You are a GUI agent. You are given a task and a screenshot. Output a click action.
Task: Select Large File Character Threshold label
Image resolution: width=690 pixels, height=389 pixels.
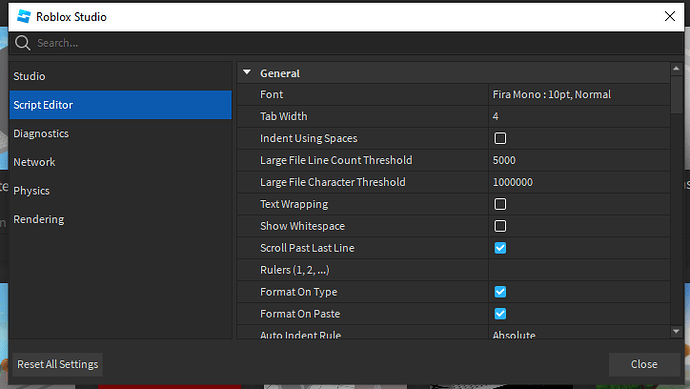coord(333,182)
